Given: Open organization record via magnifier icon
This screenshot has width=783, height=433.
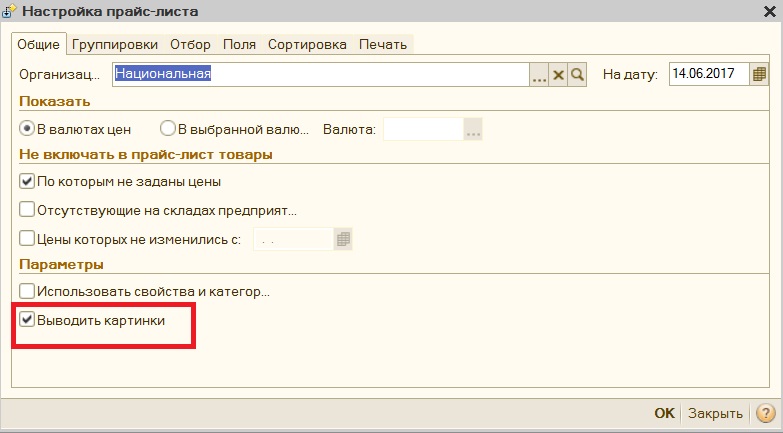Looking at the screenshot, I should click(577, 75).
